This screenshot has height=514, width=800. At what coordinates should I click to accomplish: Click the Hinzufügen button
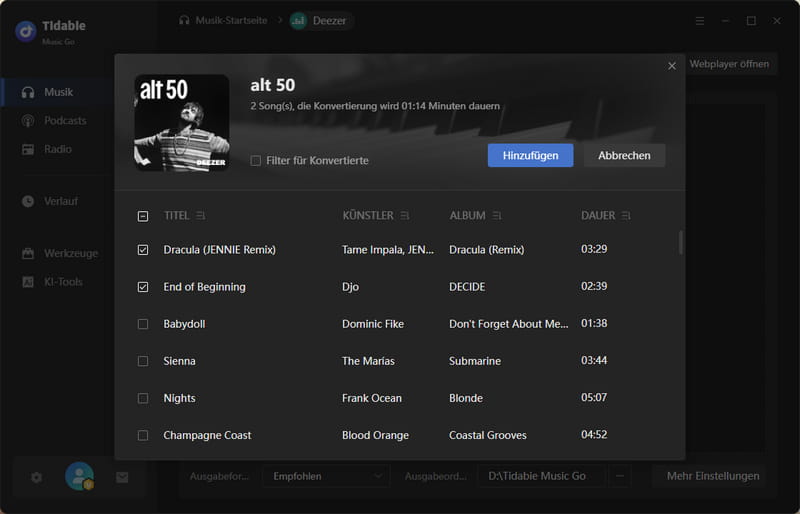[530, 155]
